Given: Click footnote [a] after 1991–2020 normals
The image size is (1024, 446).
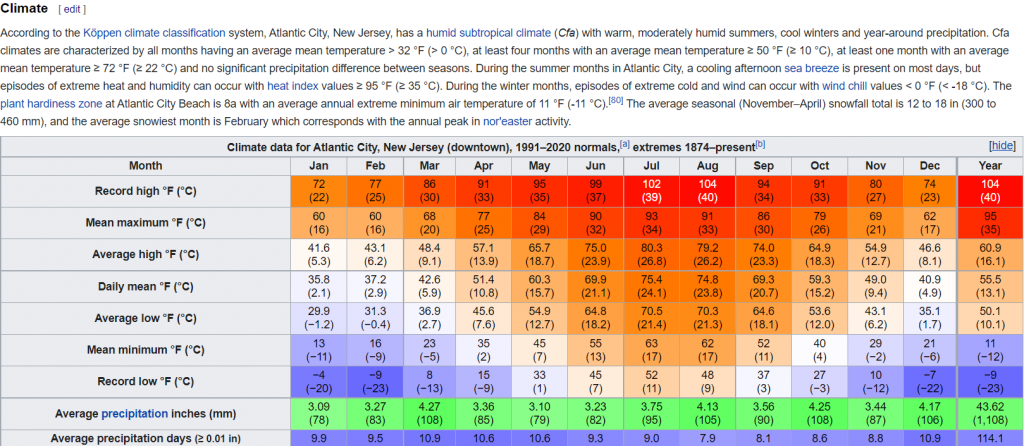Looking at the screenshot, I should (625, 144).
